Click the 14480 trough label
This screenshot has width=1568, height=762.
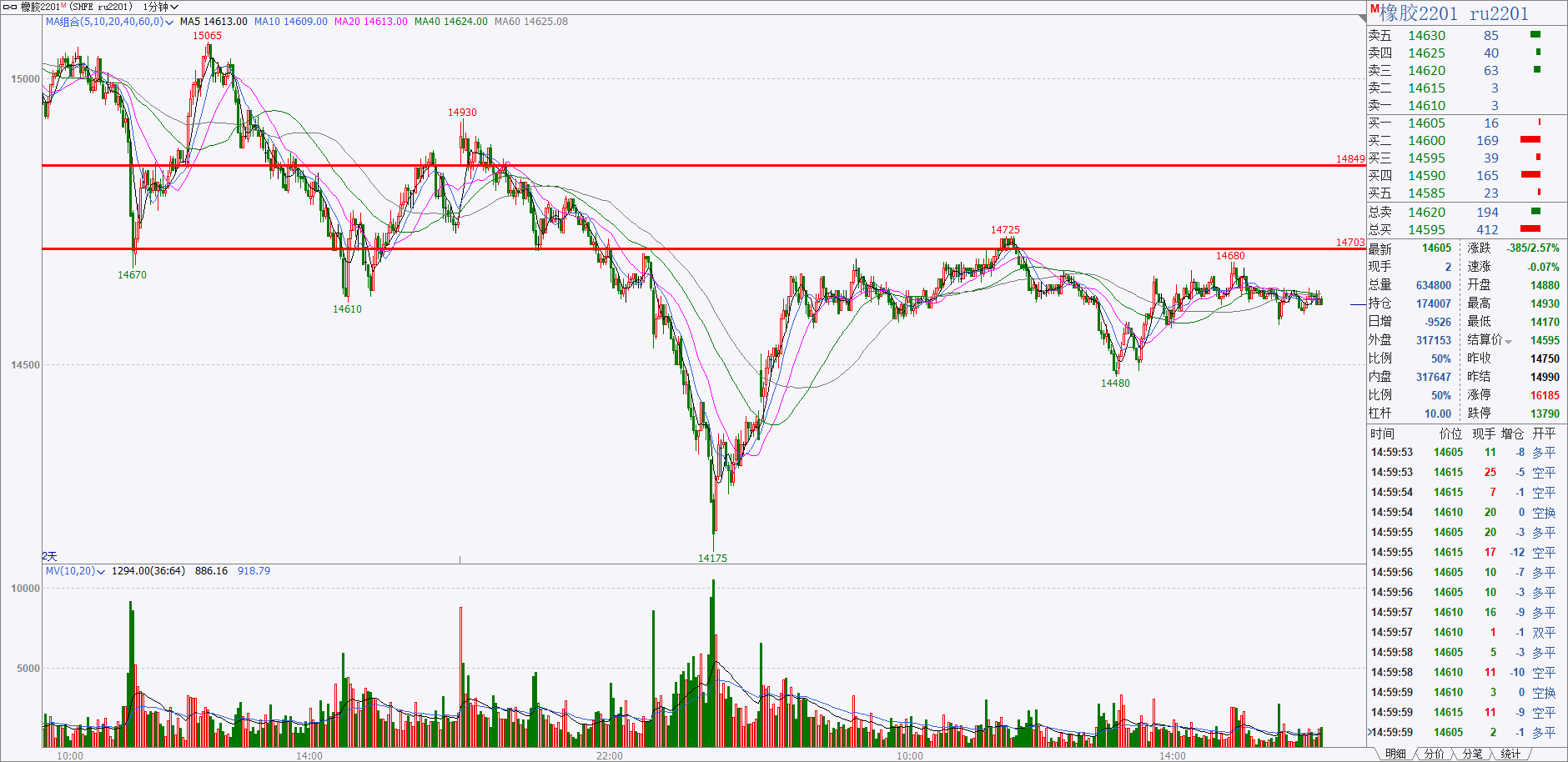coord(1115,384)
